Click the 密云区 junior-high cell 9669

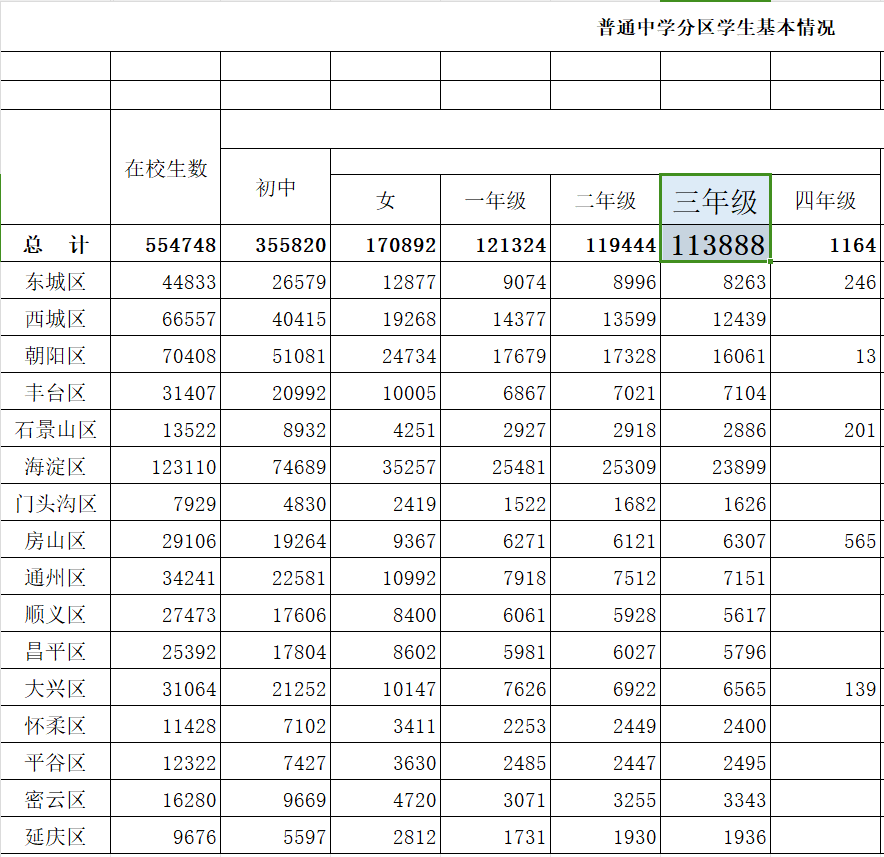[x=275, y=800]
